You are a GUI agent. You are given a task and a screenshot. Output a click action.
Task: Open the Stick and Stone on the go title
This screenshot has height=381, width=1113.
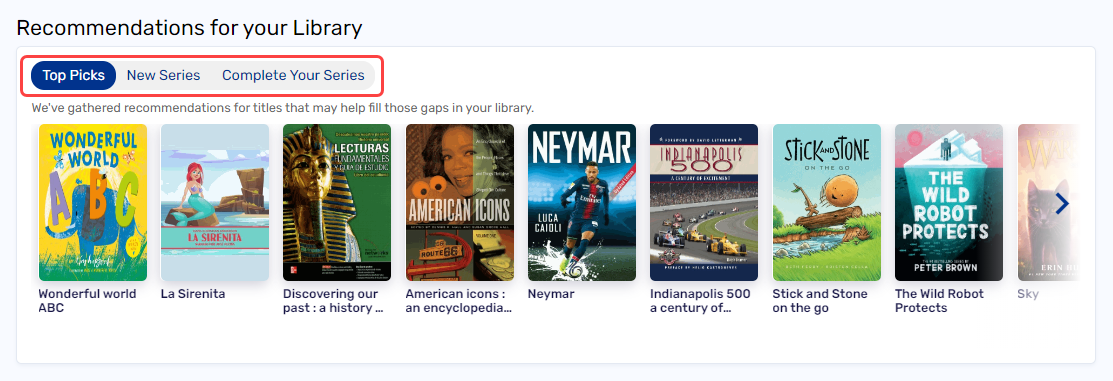pos(820,301)
